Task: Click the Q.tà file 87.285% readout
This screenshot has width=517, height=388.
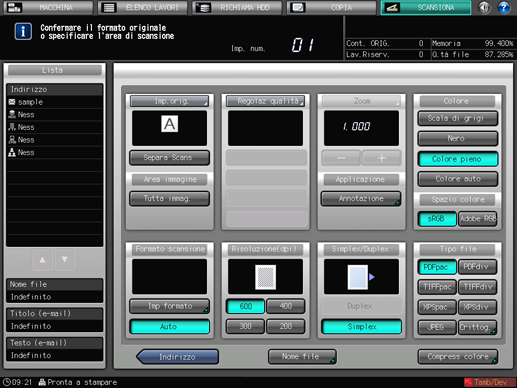Action: click(x=472, y=54)
